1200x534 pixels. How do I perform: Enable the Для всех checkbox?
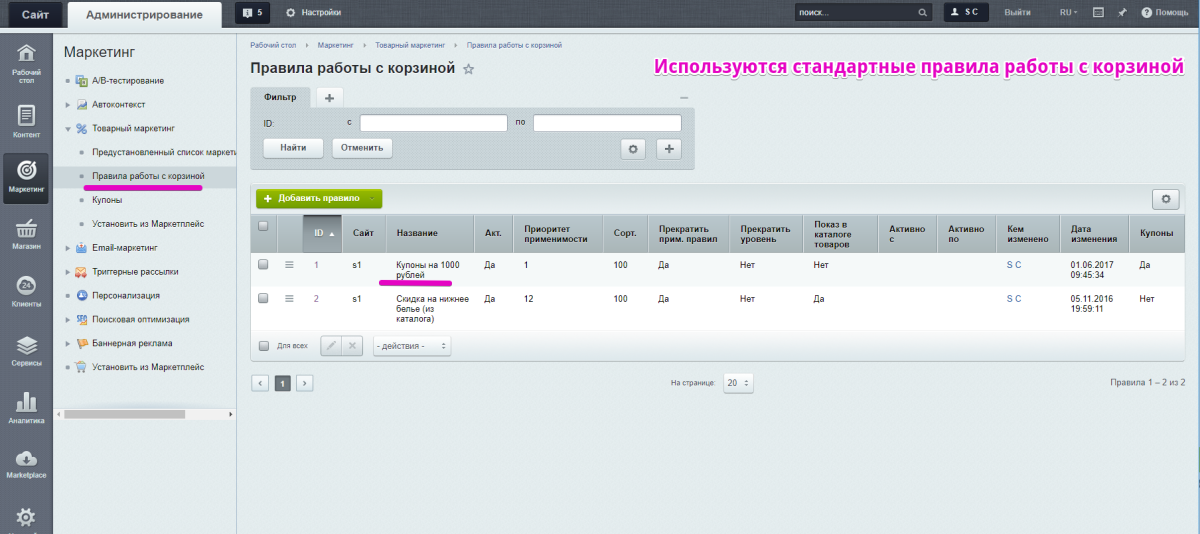264,346
